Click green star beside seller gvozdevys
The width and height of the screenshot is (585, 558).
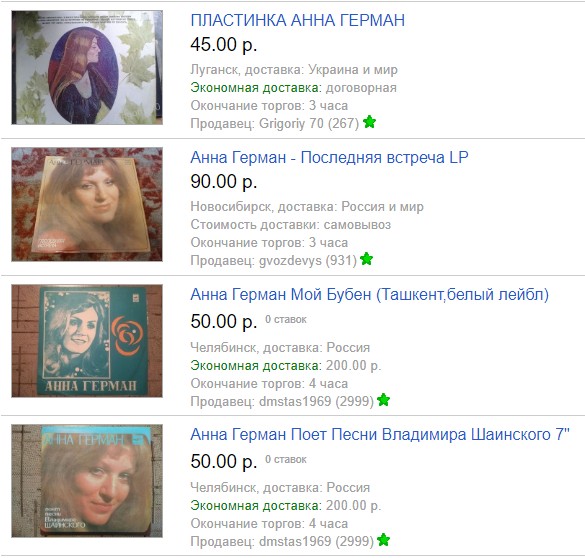coord(366,259)
